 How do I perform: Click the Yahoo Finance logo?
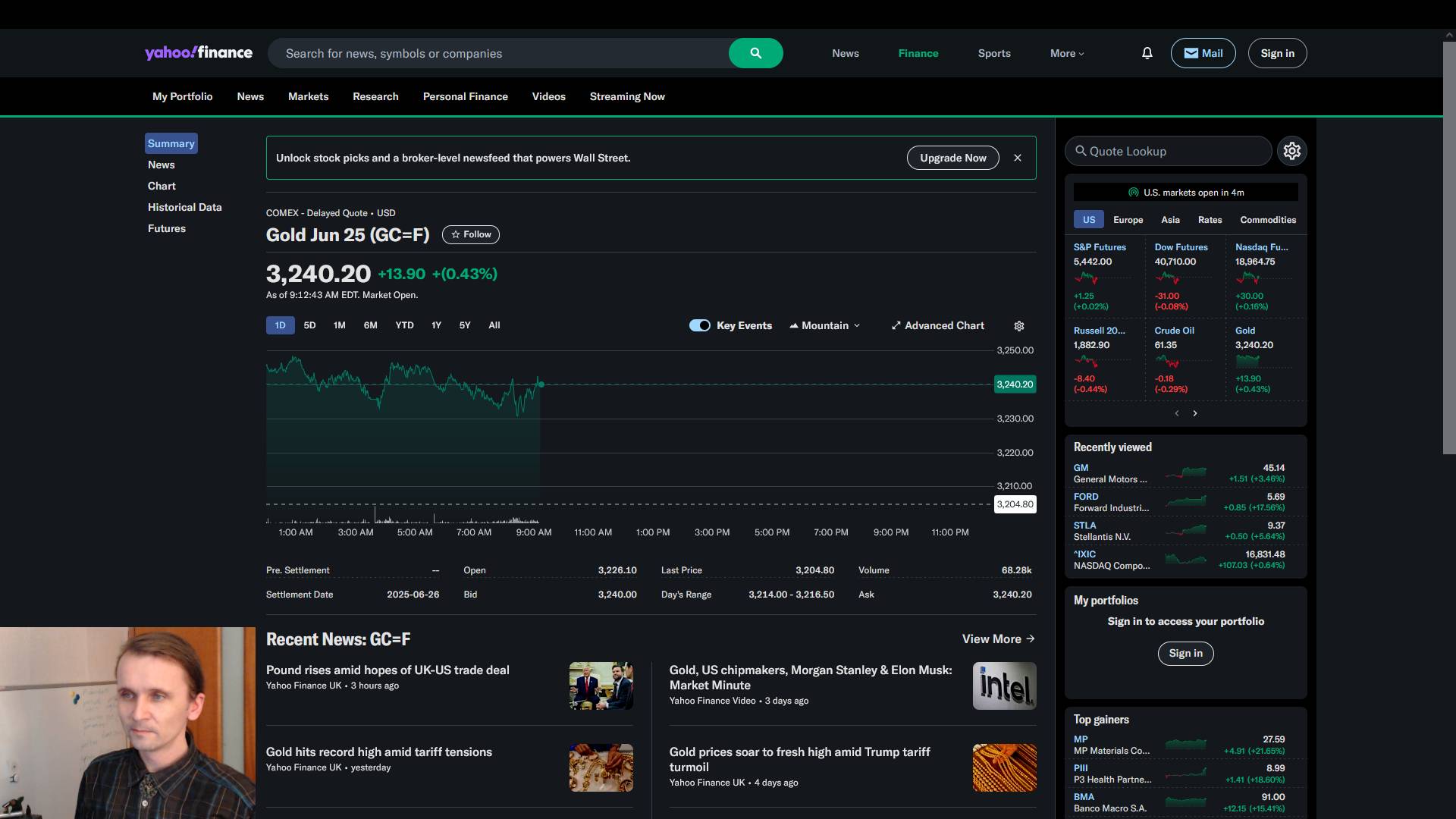[199, 52]
